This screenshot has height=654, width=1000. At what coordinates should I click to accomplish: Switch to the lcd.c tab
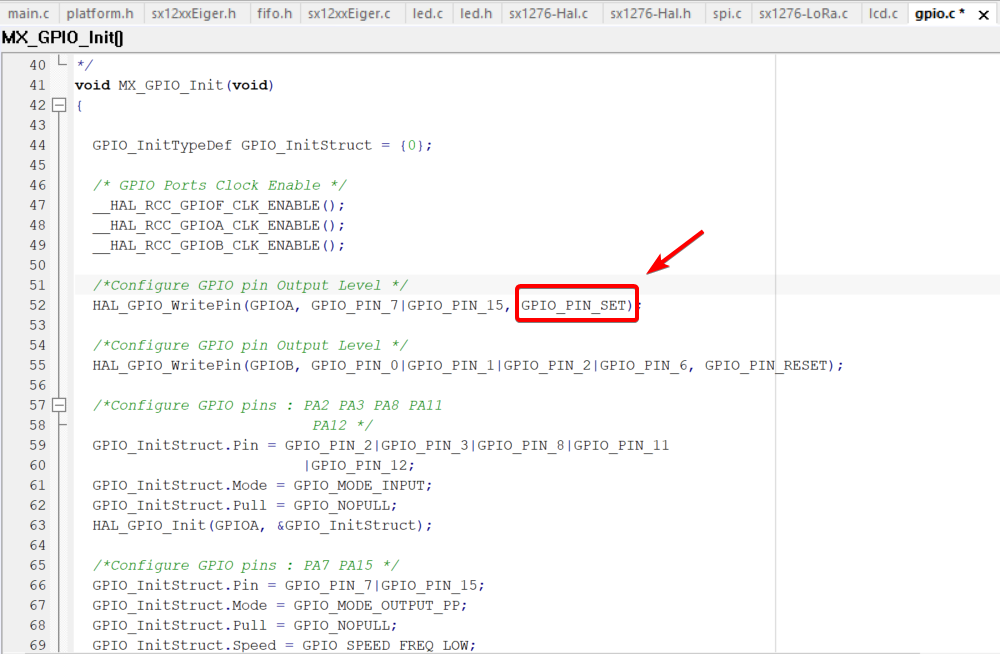[882, 13]
